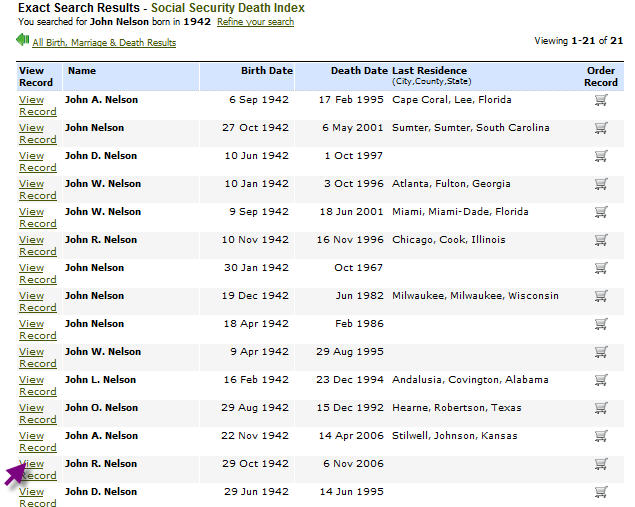The image size is (635, 507).
Task: Click death date 18 Jun 2001
Action: [x=351, y=211]
